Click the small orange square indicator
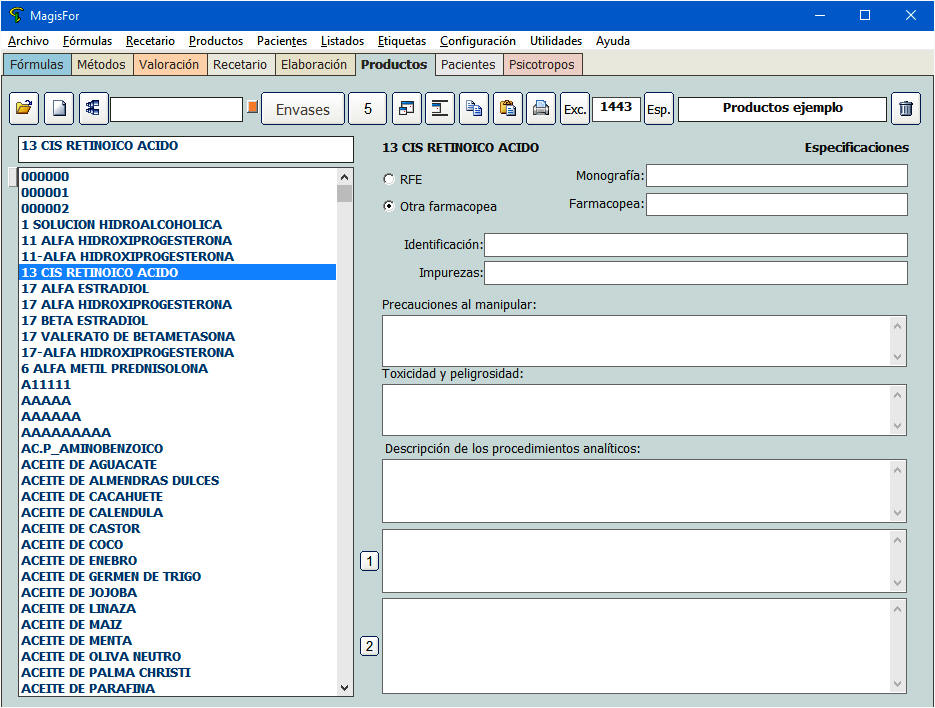935x708 pixels. 252,107
